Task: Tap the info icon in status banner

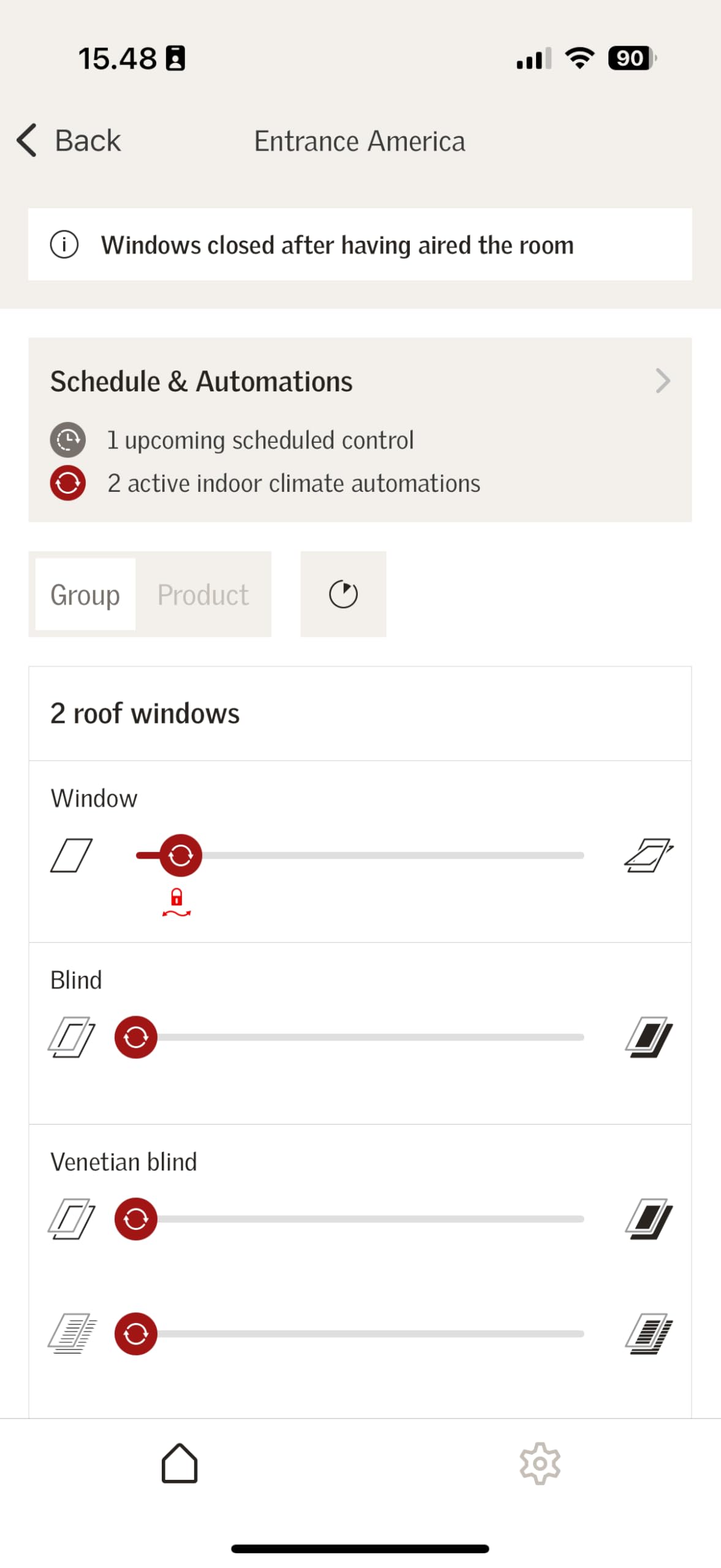Action: [x=64, y=245]
